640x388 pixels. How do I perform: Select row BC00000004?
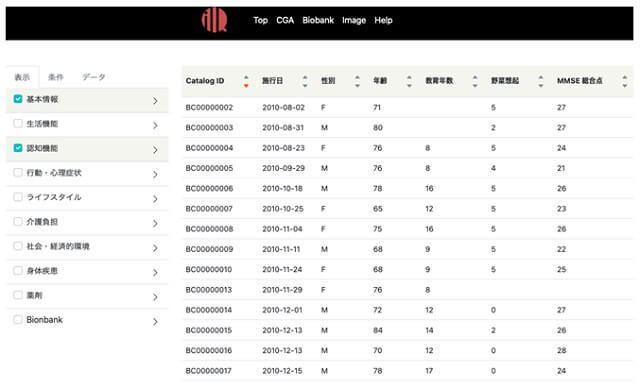click(407, 148)
